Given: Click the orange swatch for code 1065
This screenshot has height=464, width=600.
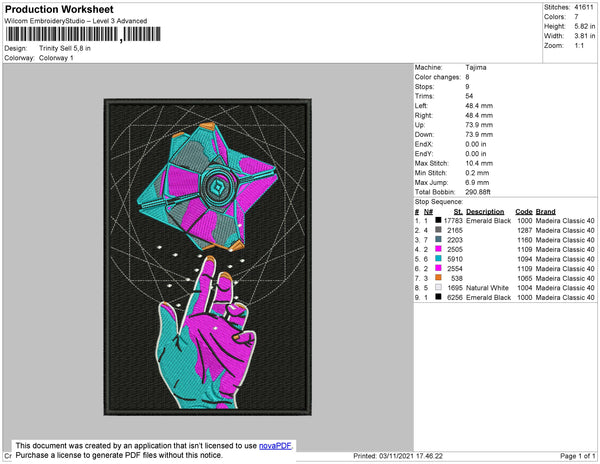Looking at the screenshot, I should (x=438, y=278).
